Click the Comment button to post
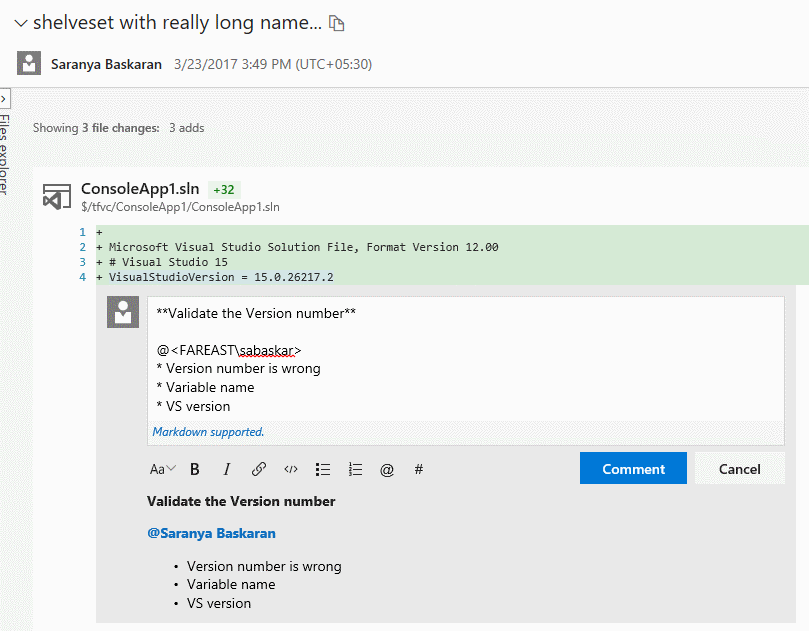 pyautogui.click(x=633, y=468)
